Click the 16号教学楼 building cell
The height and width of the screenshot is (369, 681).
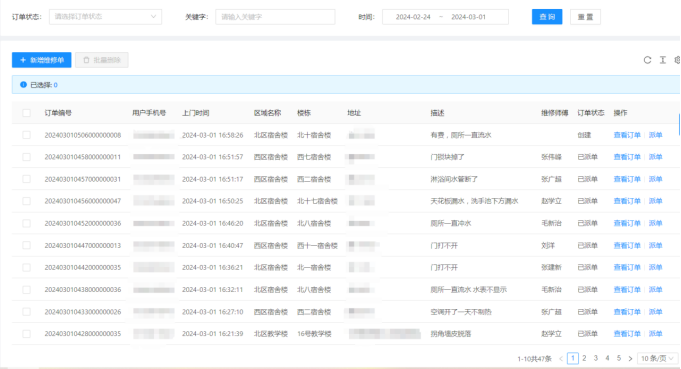pyautogui.click(x=314, y=334)
